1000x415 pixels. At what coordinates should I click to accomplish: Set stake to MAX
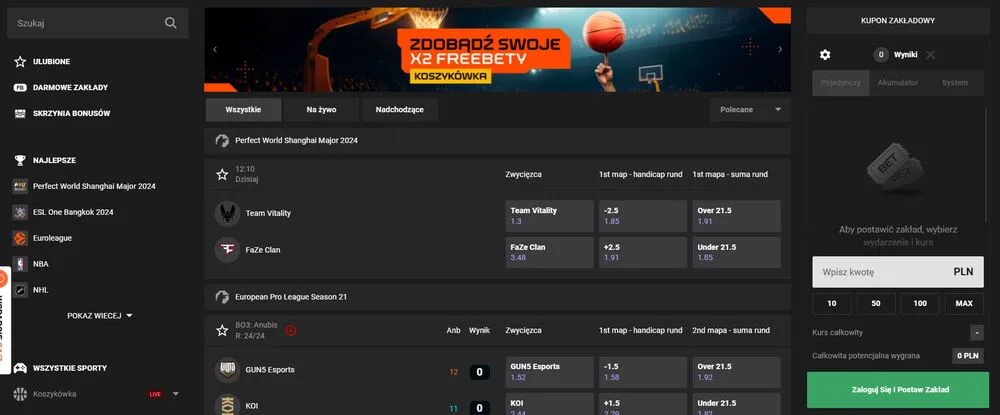[964, 303]
